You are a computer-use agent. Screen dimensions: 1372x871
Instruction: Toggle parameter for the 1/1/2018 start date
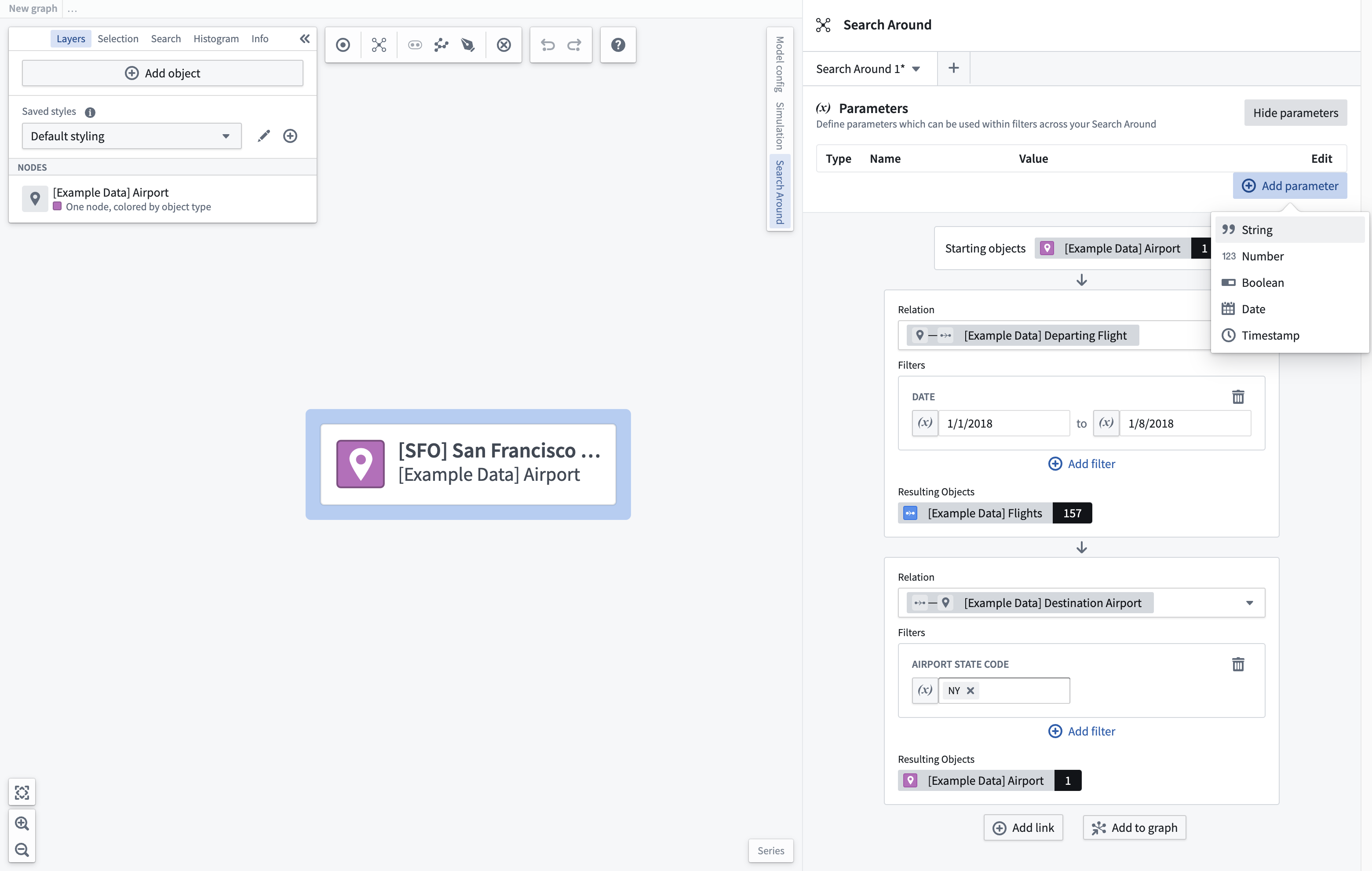925,423
